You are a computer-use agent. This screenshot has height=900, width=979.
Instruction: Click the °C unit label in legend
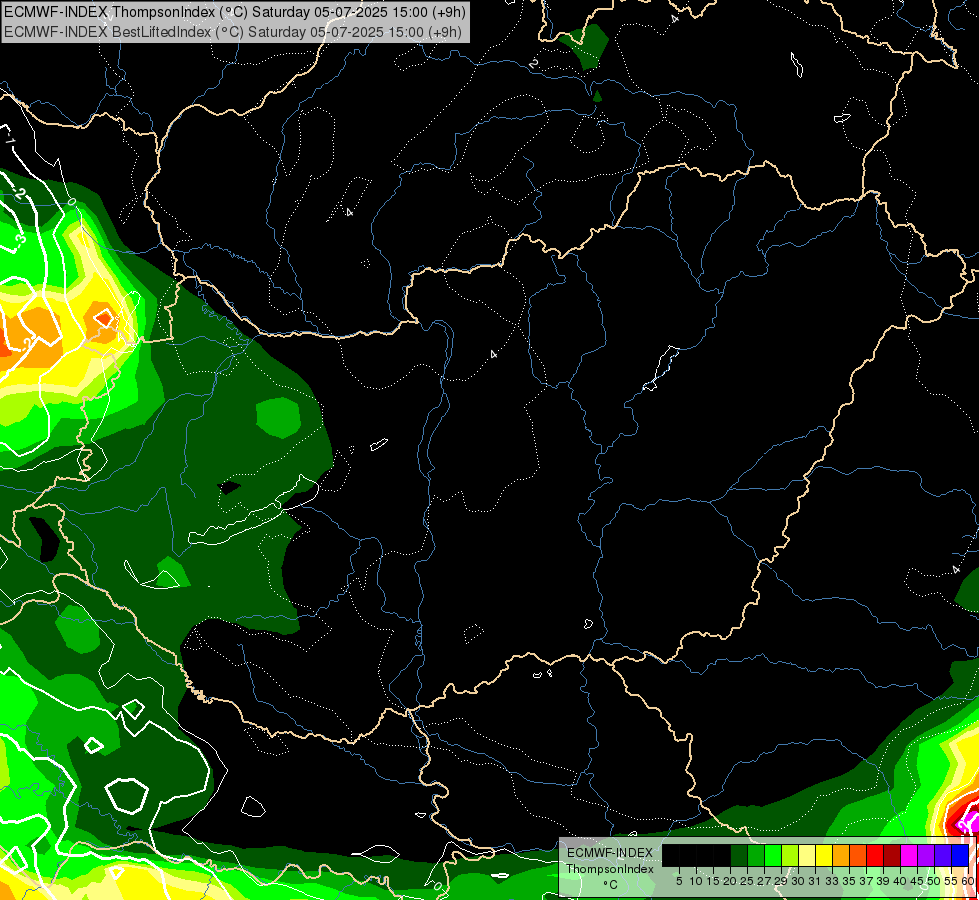(611, 885)
